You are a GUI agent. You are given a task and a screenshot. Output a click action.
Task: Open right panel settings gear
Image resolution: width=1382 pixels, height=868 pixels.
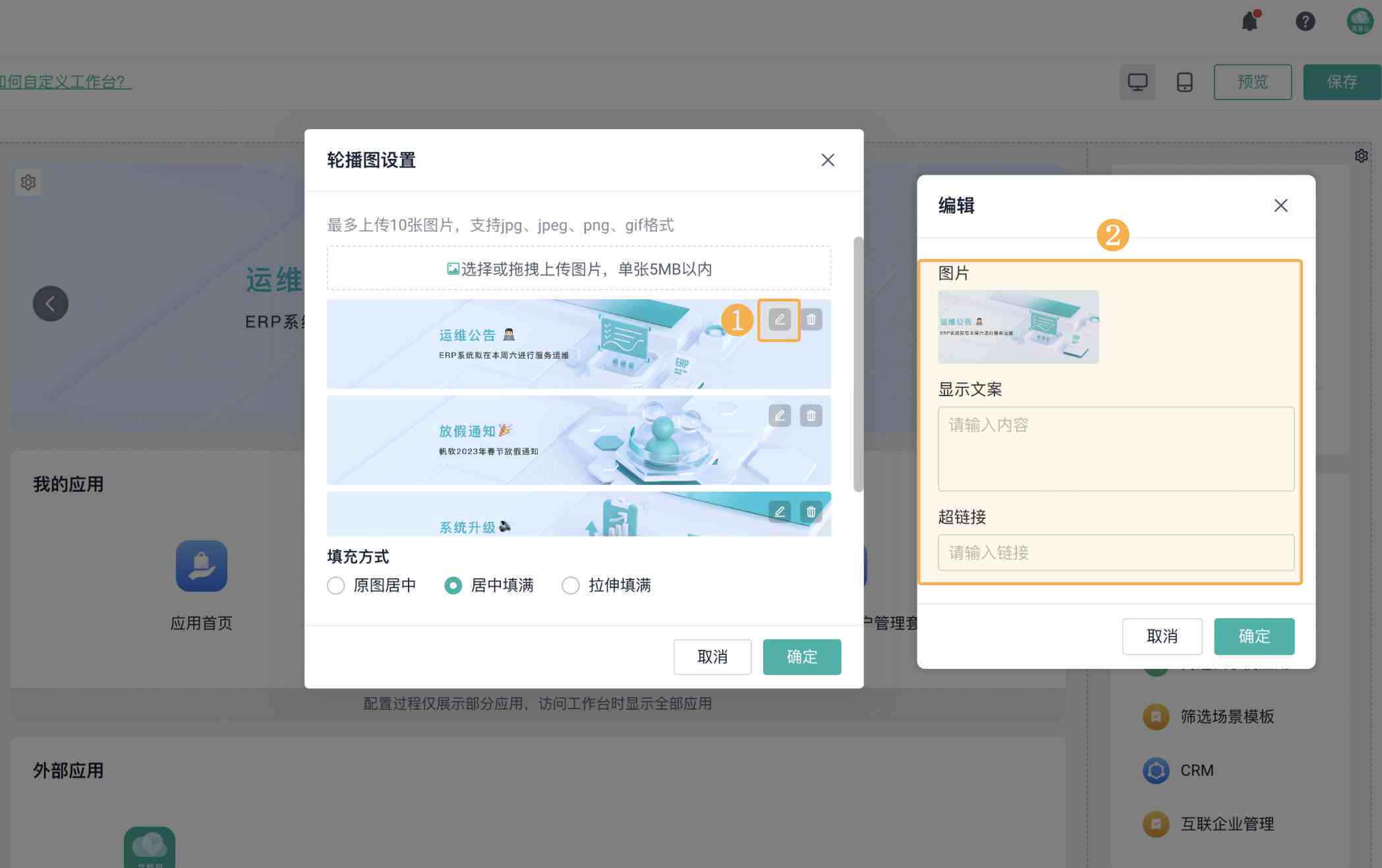click(x=1361, y=156)
